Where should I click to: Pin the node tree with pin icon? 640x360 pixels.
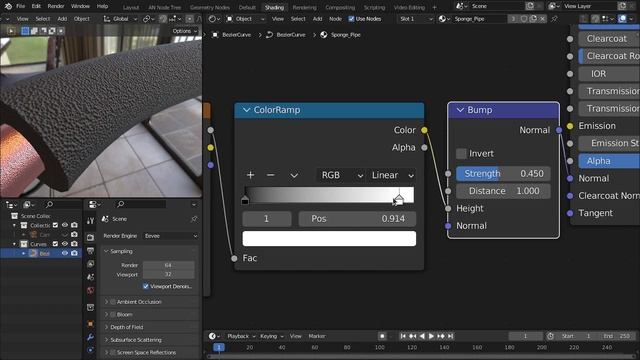[x=554, y=19]
